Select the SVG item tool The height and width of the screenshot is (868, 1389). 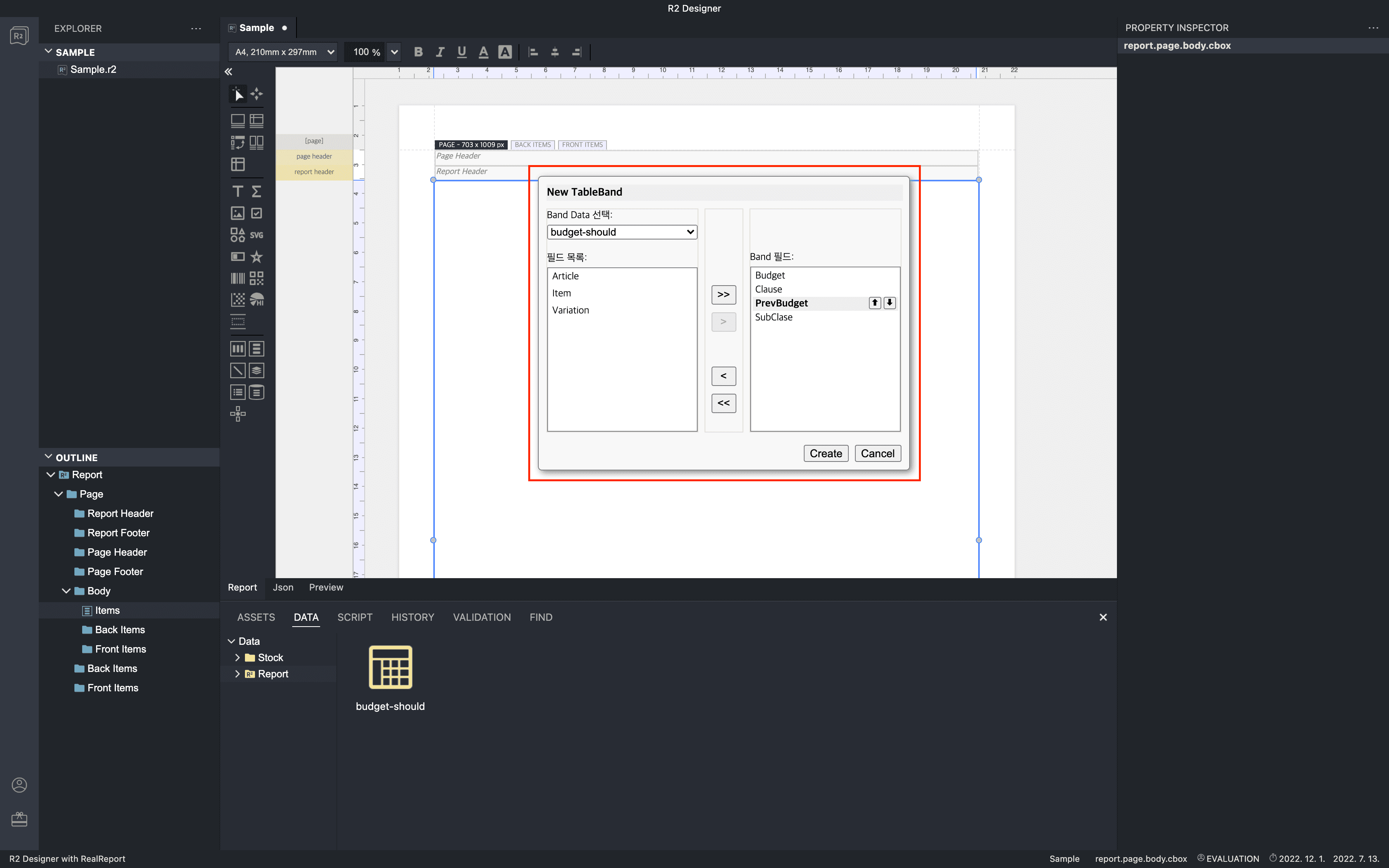click(x=257, y=235)
